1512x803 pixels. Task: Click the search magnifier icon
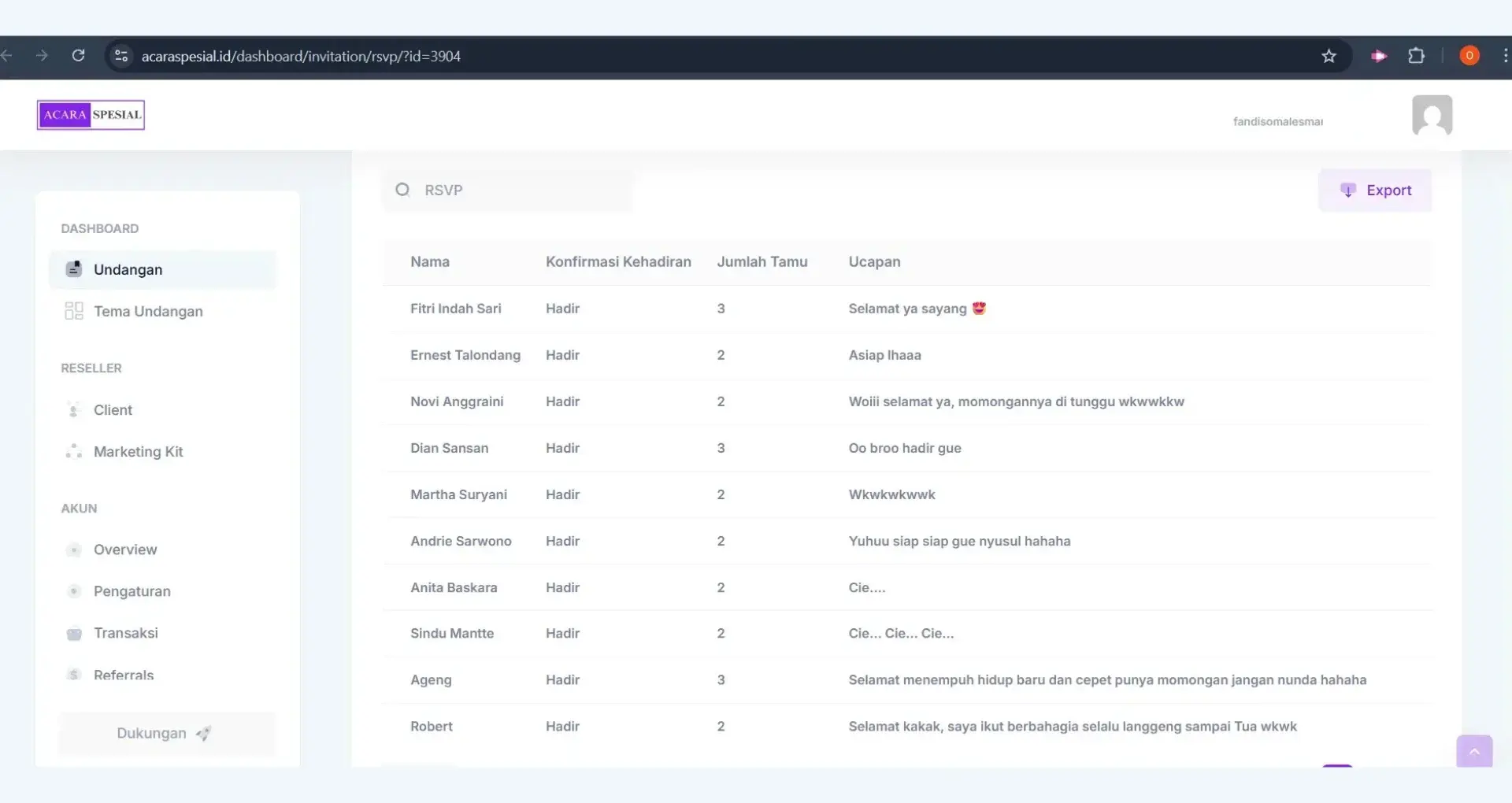pyautogui.click(x=402, y=190)
